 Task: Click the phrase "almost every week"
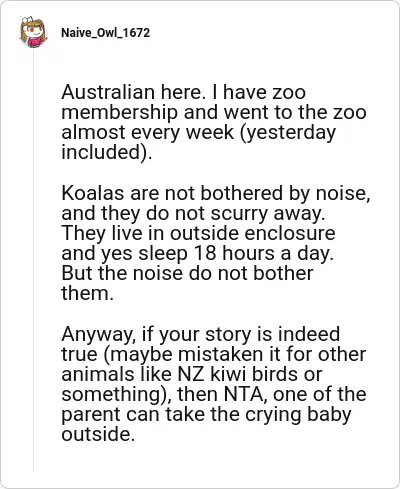[x=148, y=133]
